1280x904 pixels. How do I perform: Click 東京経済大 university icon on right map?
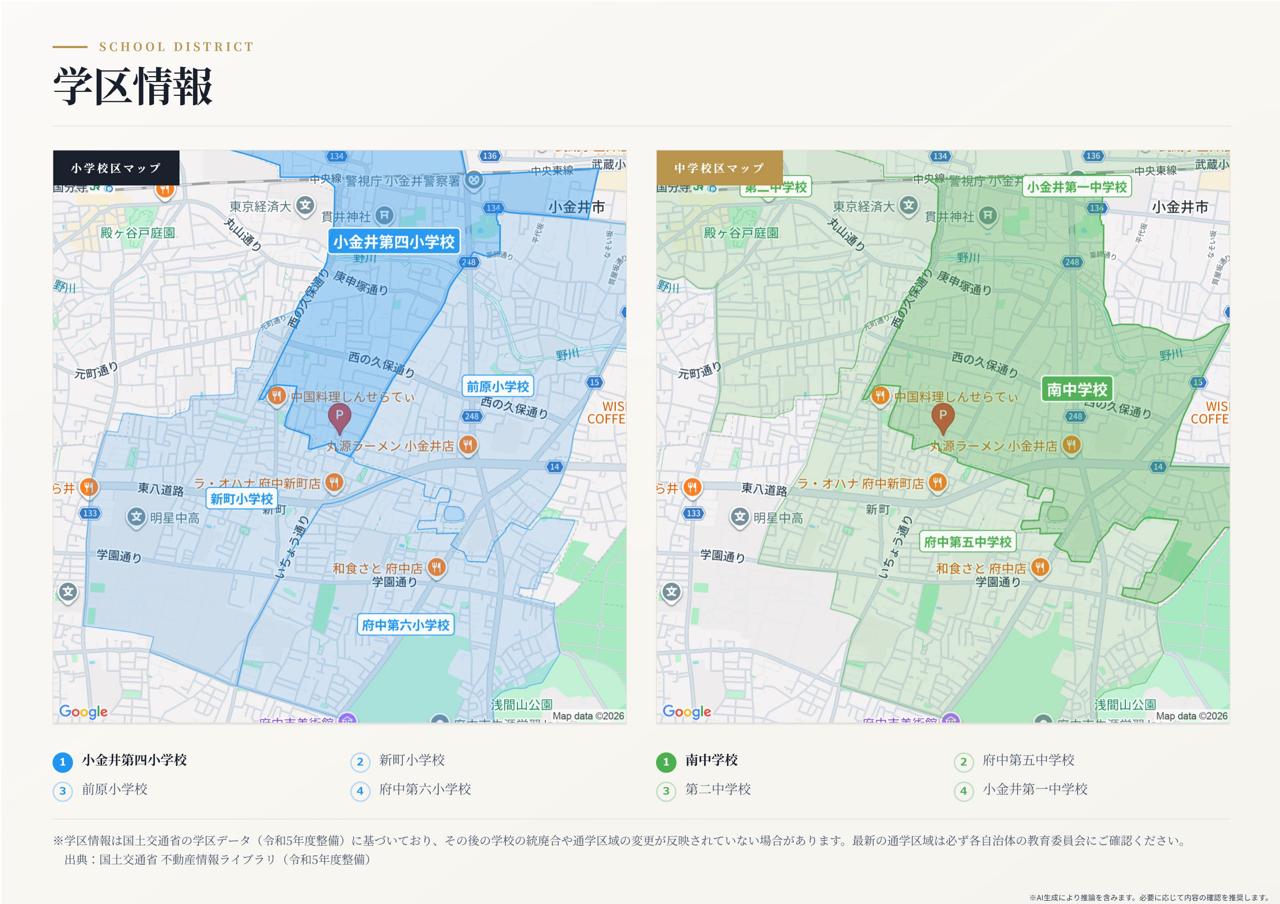tap(908, 206)
